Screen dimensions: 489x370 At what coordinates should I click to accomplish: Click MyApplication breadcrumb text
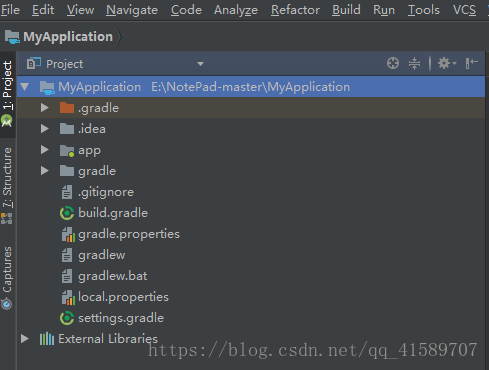pyautogui.click(x=68, y=37)
